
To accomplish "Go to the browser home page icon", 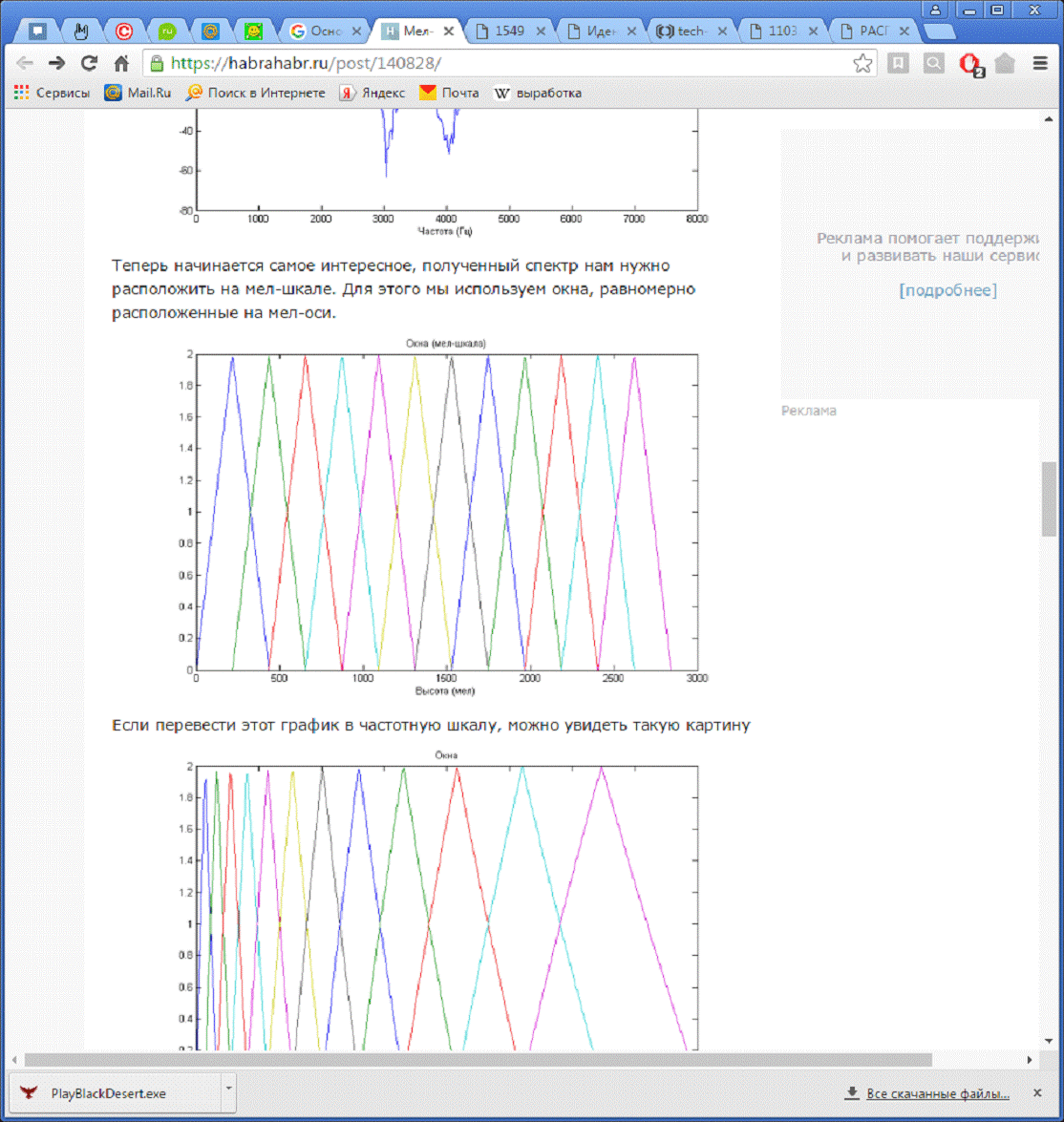I will pos(121,64).
